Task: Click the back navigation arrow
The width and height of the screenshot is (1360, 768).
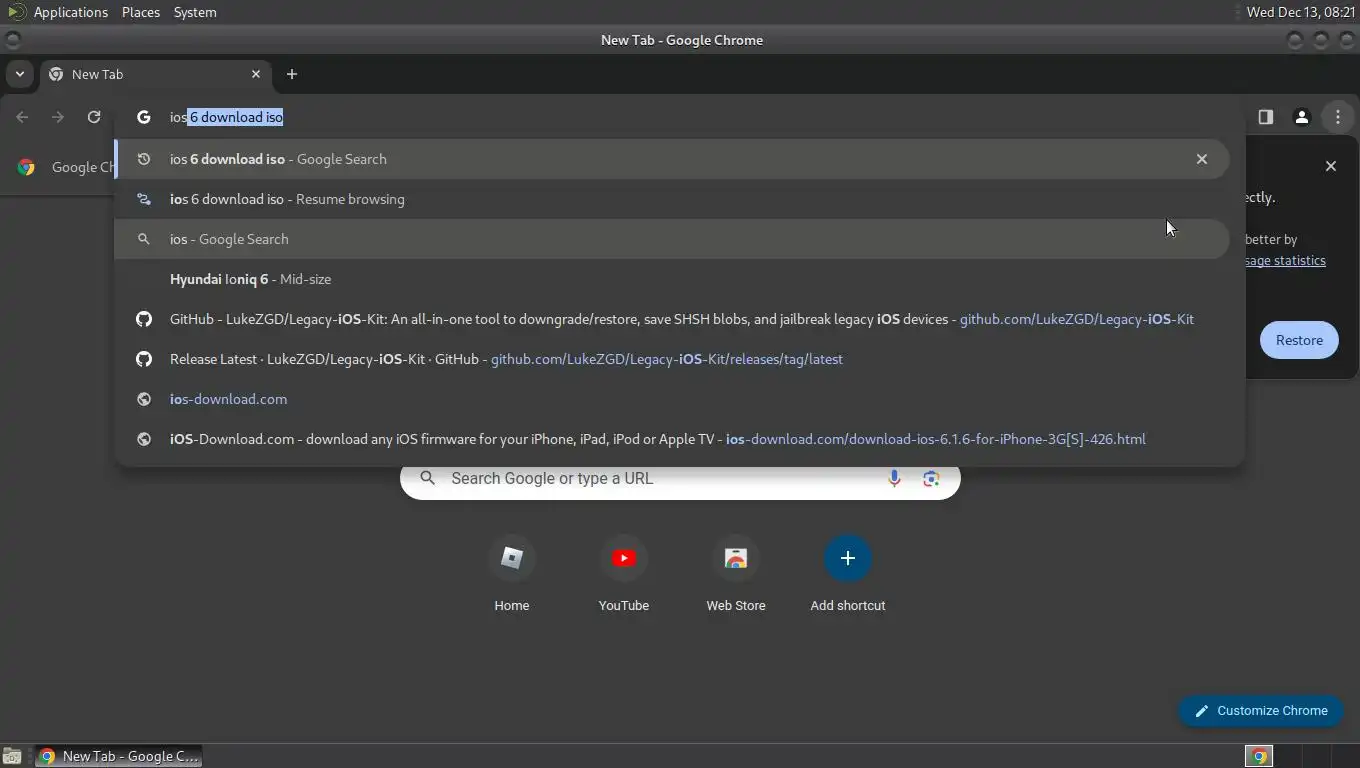Action: point(22,117)
